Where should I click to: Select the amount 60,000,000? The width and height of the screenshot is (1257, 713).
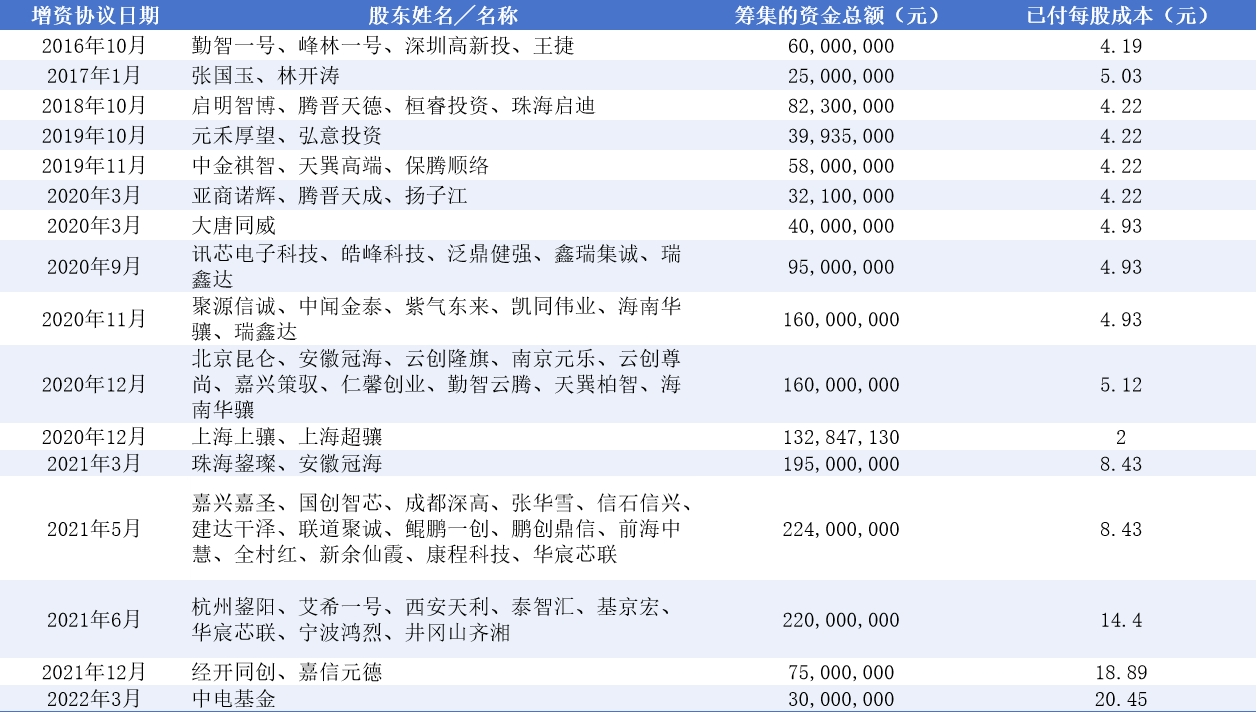(841, 46)
